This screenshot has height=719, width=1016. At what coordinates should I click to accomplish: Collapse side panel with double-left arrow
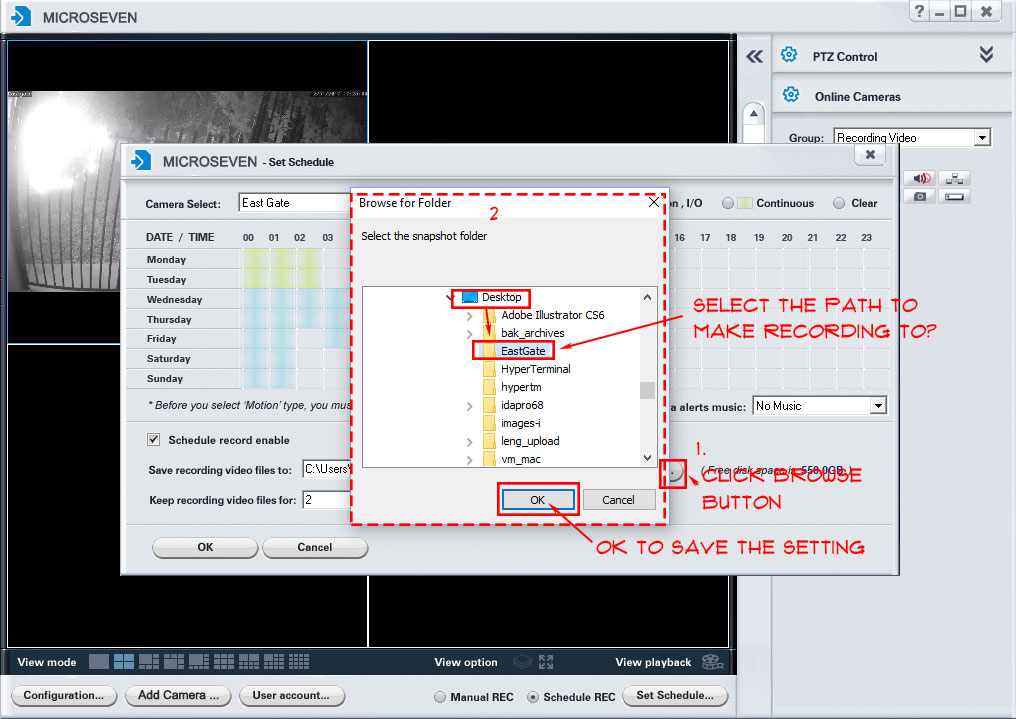(755, 57)
